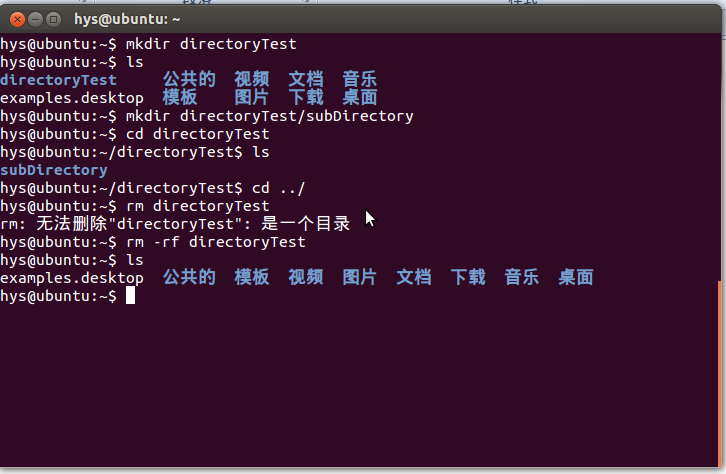Click the orange scrollbar at the right edge
Viewport: 726px width, 474px height.
pos(719,374)
